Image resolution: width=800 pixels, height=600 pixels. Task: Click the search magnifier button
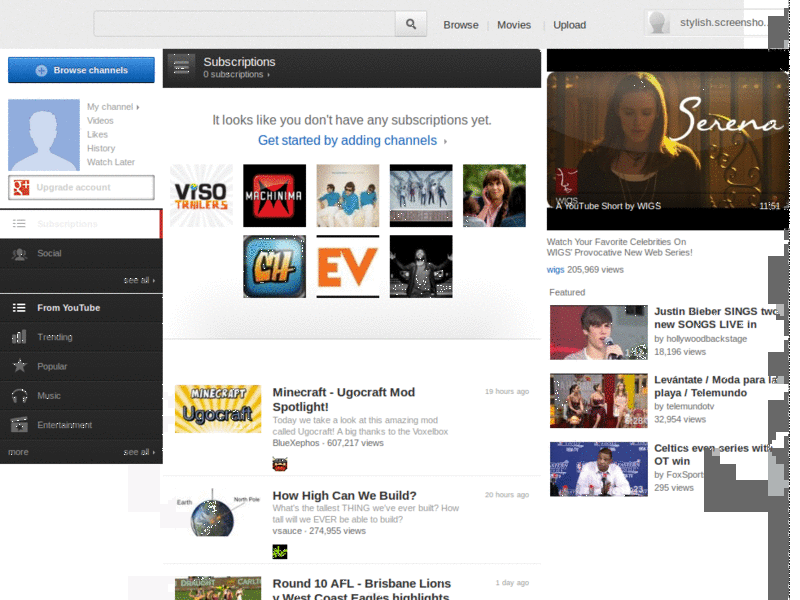[x=411, y=24]
